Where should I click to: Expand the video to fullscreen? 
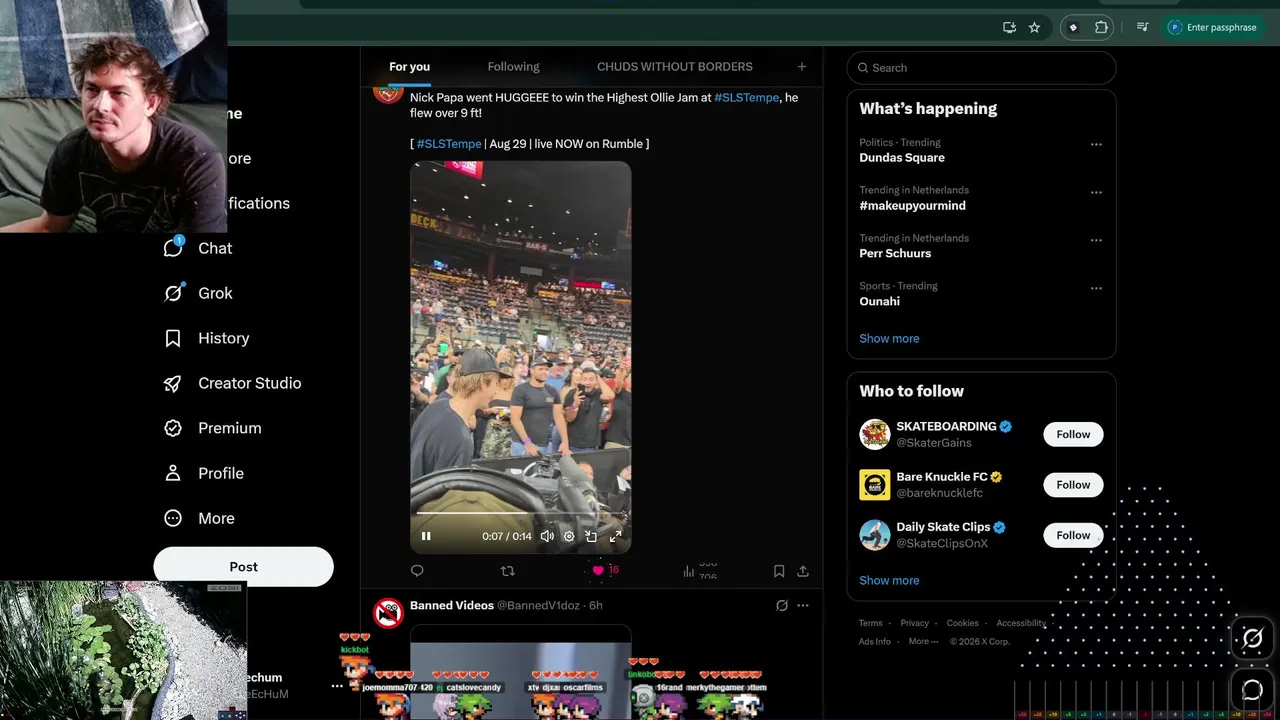click(615, 536)
